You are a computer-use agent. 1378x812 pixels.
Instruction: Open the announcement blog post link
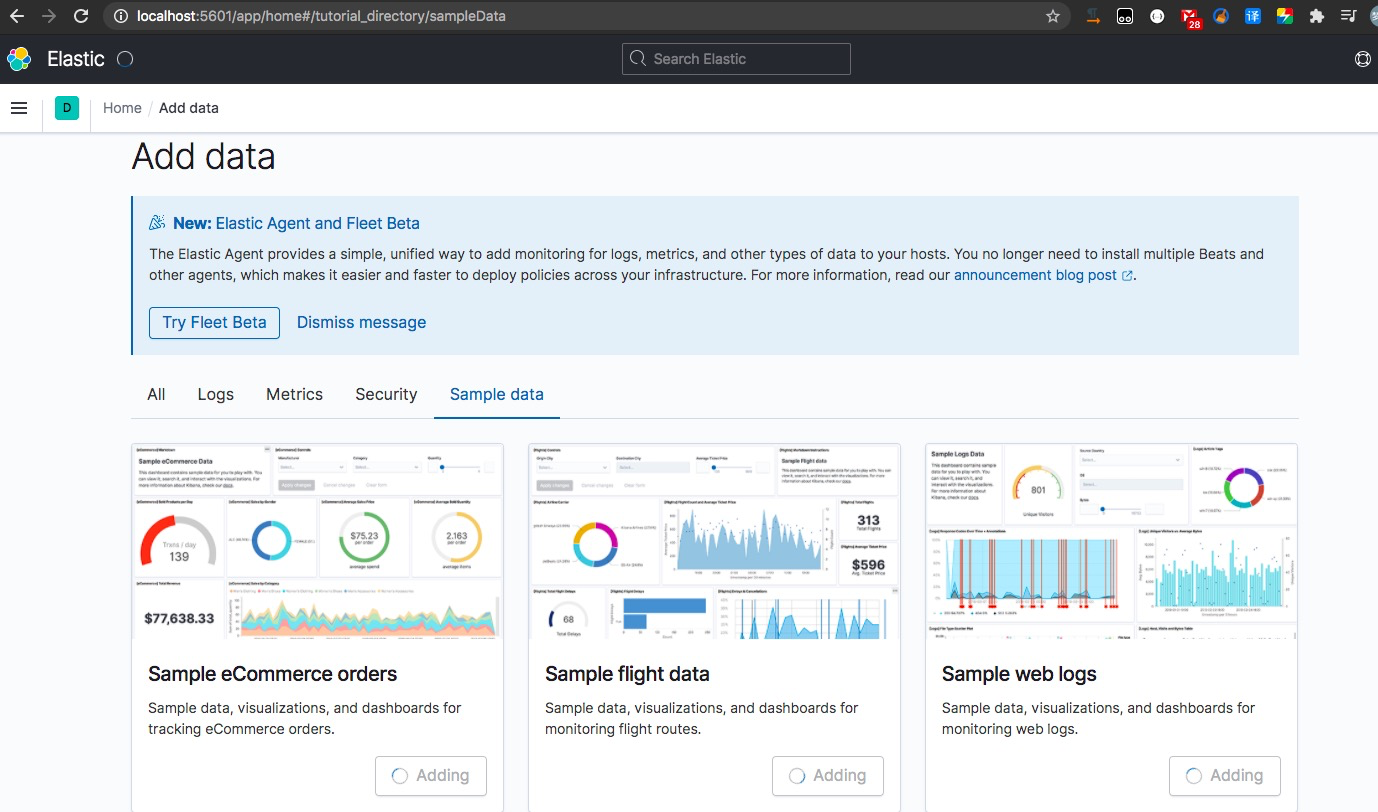click(1043, 275)
